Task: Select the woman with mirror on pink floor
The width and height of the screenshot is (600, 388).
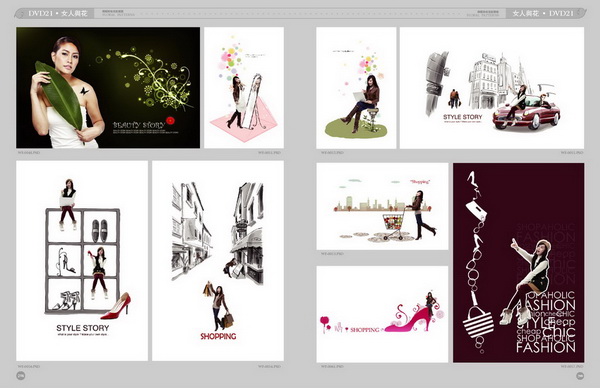Action: [x=244, y=88]
